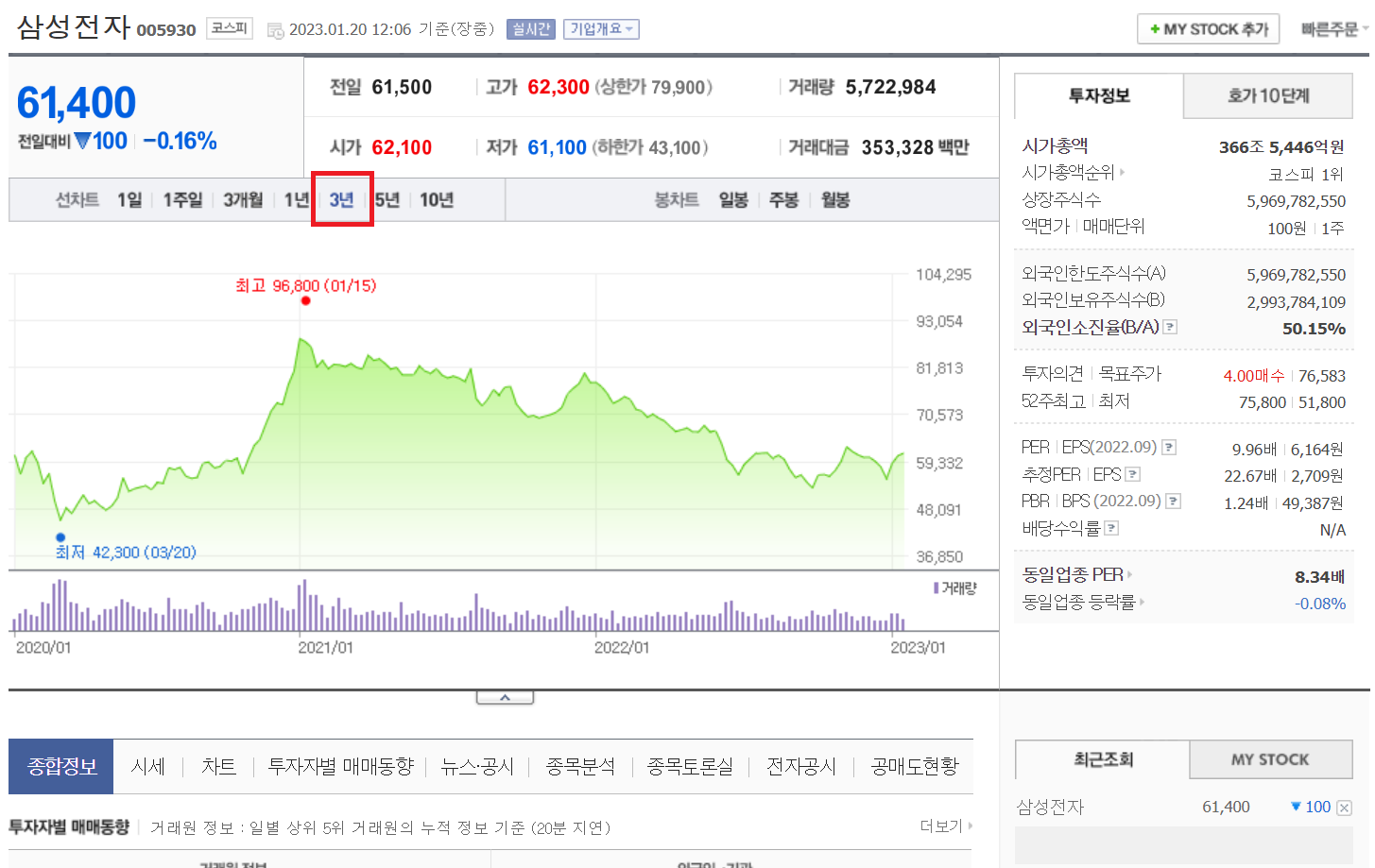
Task: Select 투자자별 매매동향 menu tab
Action: (340, 766)
